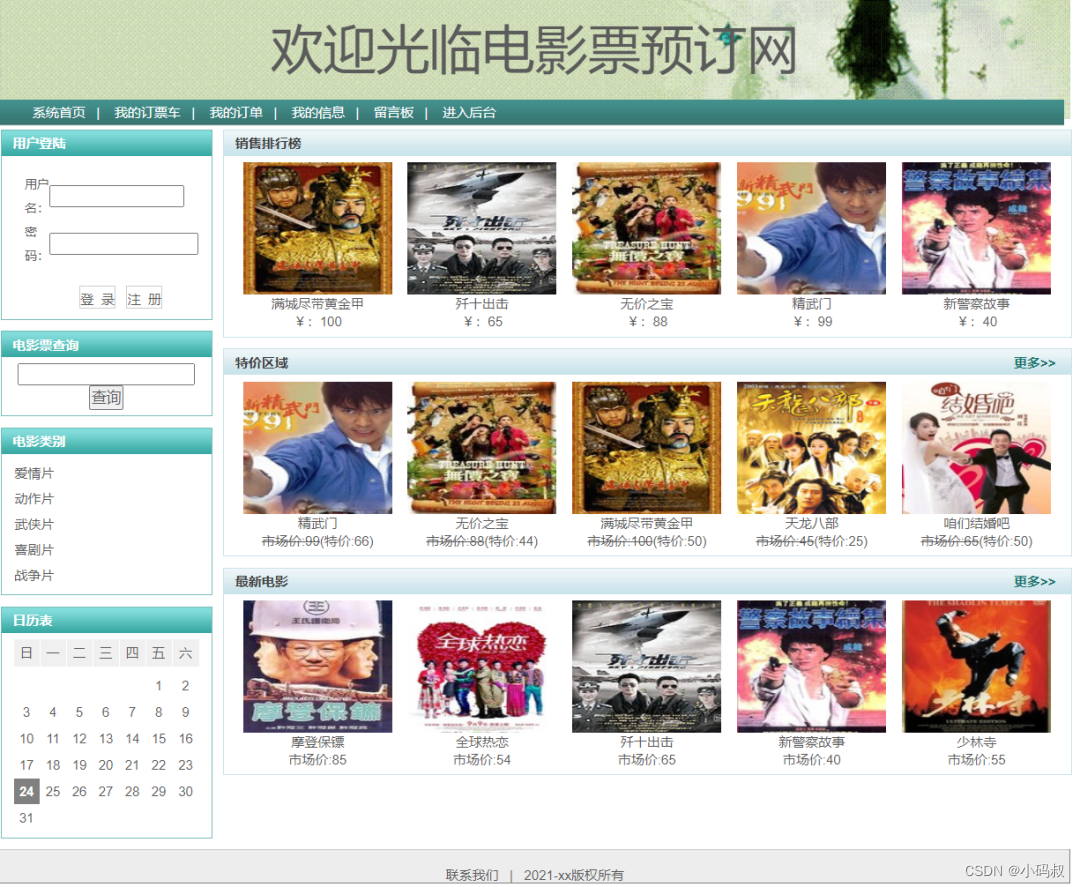1080x887 pixels.
Task: Open 天龙八部 movie poster
Action: (x=811, y=448)
